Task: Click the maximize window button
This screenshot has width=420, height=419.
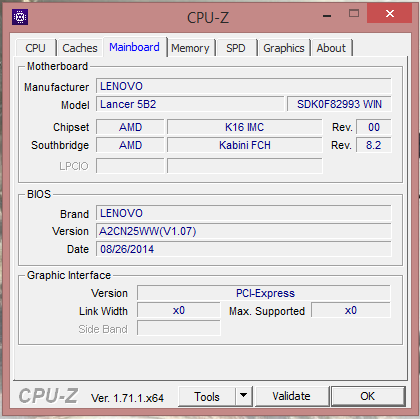Action: [x=354, y=13]
